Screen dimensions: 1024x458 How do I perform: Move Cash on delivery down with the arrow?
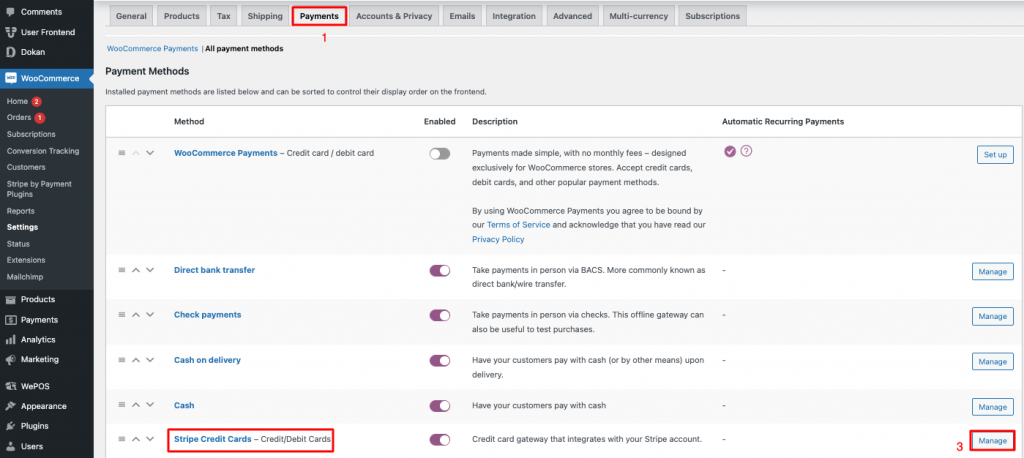pyautogui.click(x=150, y=360)
